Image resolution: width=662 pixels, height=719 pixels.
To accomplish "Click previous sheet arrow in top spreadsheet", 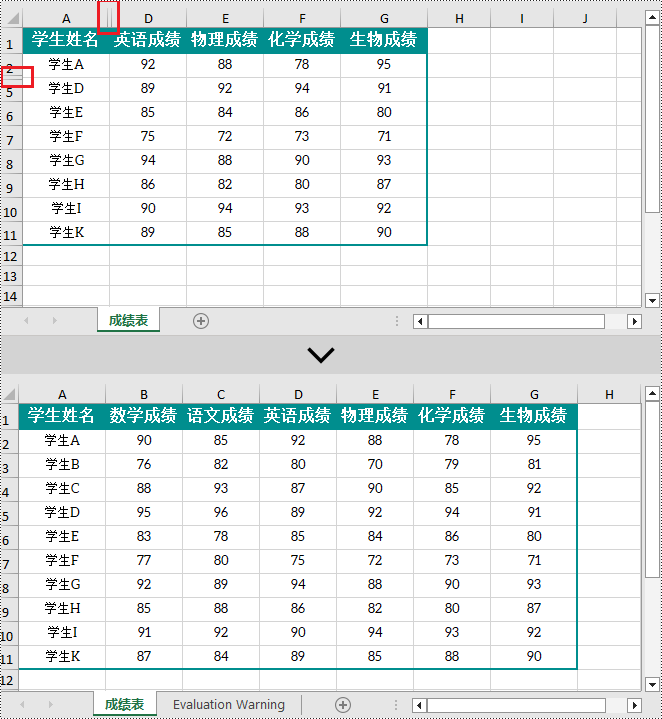I will 26,321.
